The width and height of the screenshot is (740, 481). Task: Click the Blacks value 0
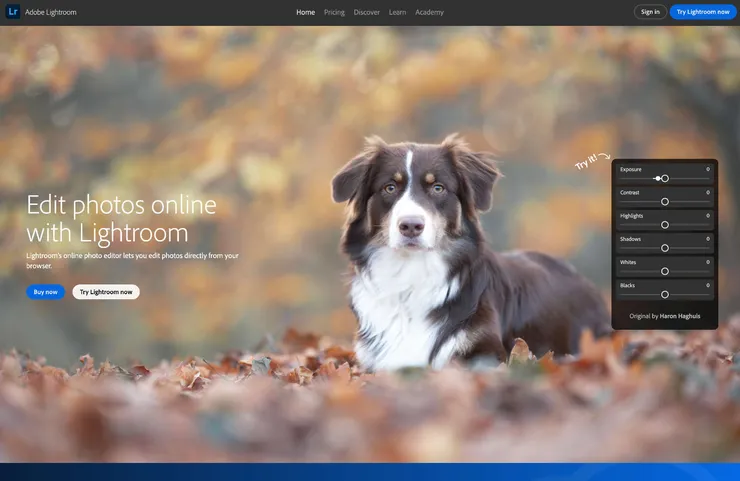pyautogui.click(x=708, y=285)
